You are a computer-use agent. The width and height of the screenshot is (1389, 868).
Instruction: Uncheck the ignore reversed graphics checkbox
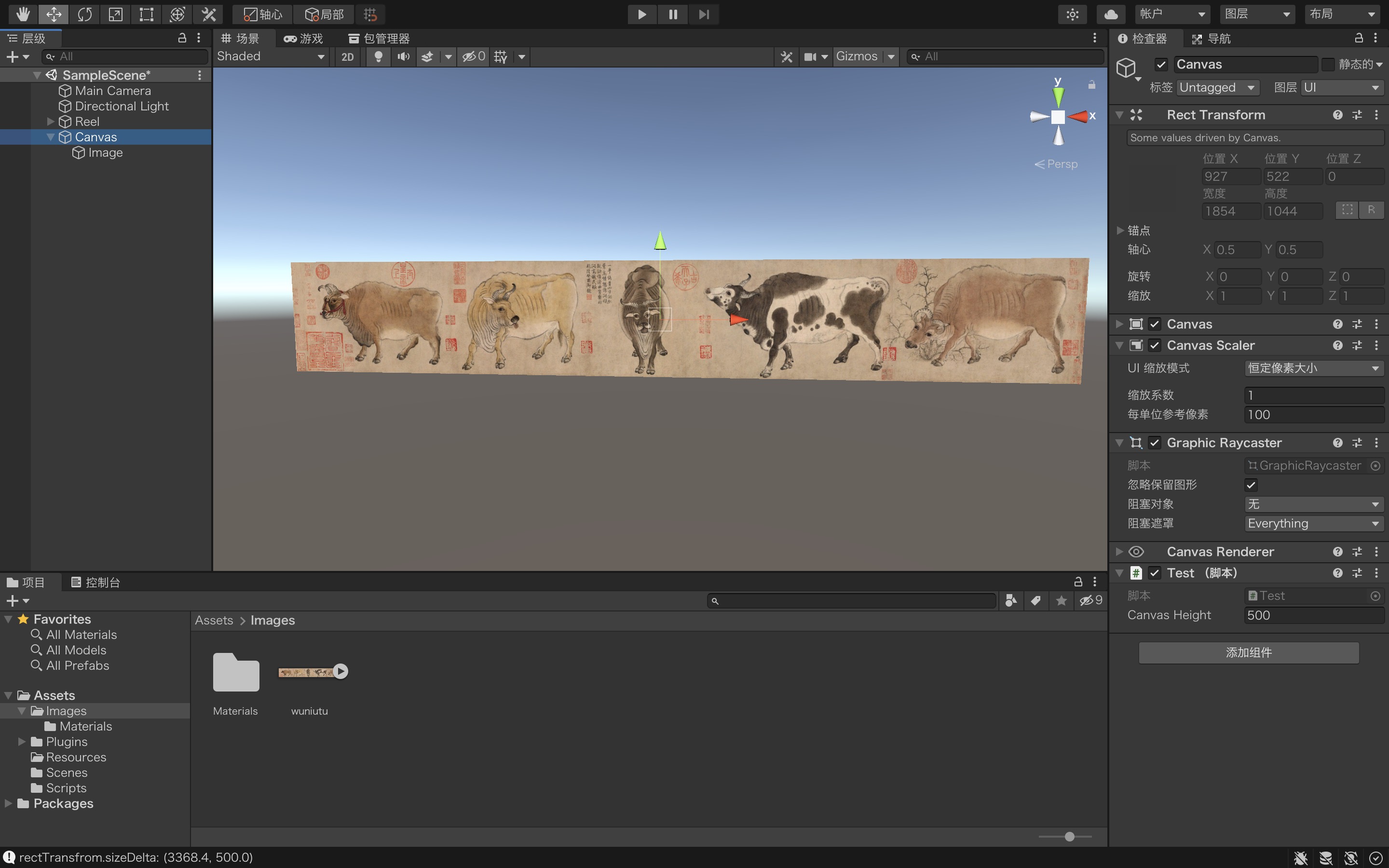1251,485
